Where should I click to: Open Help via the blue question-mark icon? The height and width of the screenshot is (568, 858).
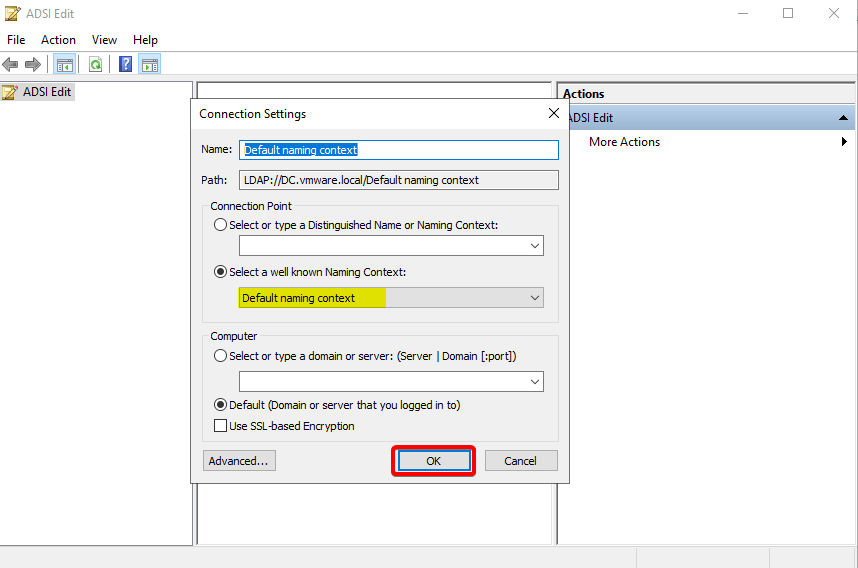tap(126, 65)
